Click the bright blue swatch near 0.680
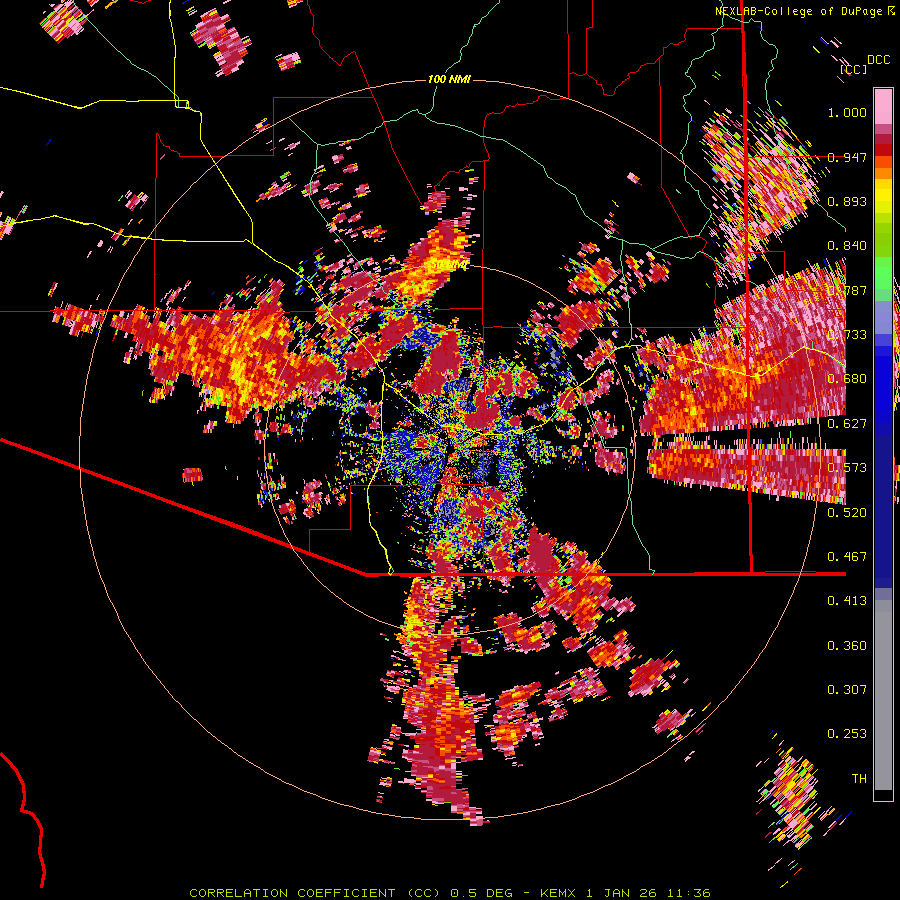The width and height of the screenshot is (900, 900). (883, 382)
